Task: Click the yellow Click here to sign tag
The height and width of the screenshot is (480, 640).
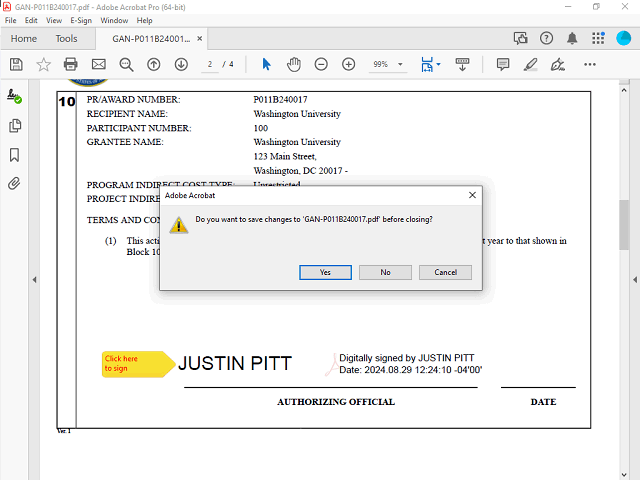Action: (138, 364)
